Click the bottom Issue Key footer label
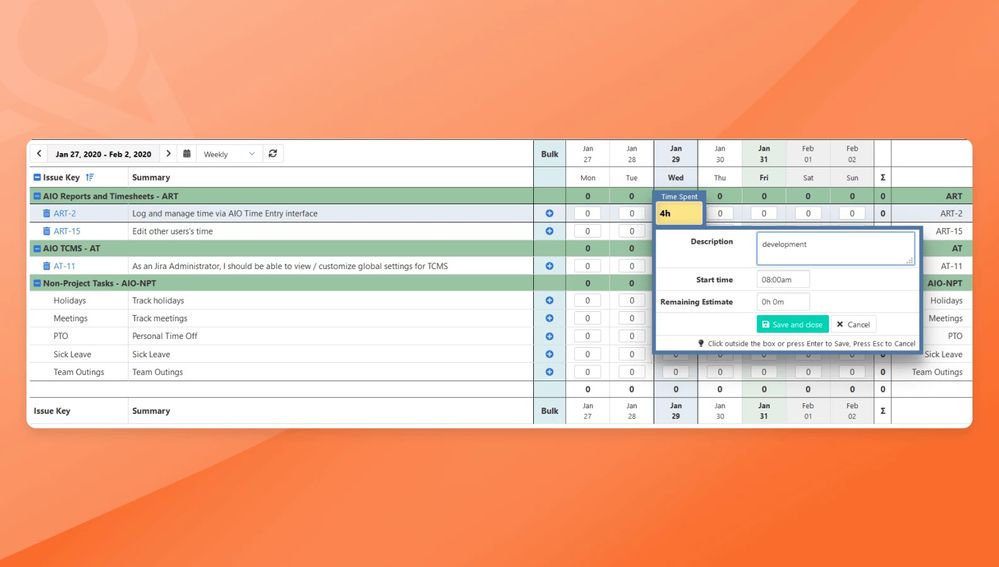The image size is (999, 567). 52,411
